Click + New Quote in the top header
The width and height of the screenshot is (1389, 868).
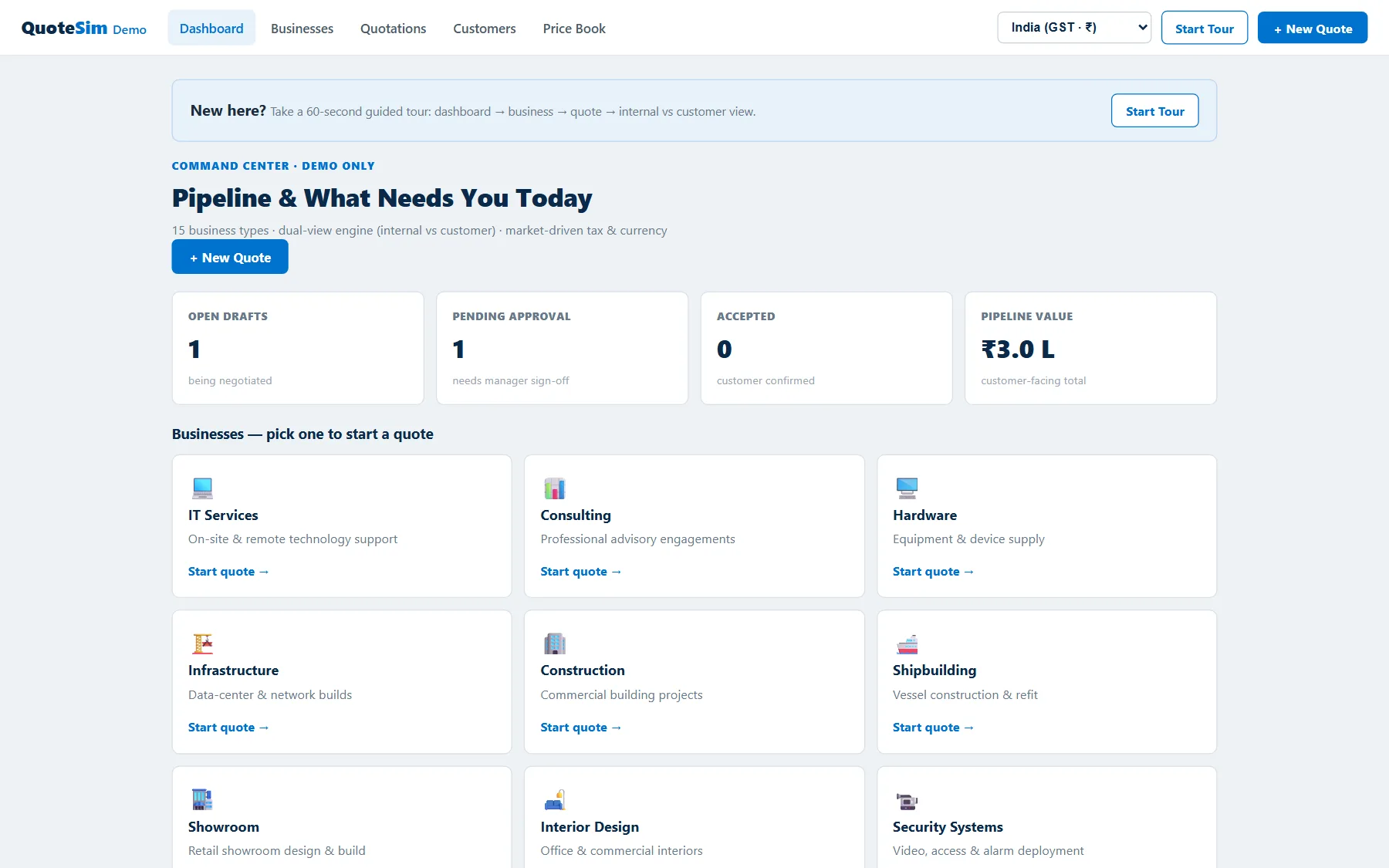pyautogui.click(x=1312, y=28)
